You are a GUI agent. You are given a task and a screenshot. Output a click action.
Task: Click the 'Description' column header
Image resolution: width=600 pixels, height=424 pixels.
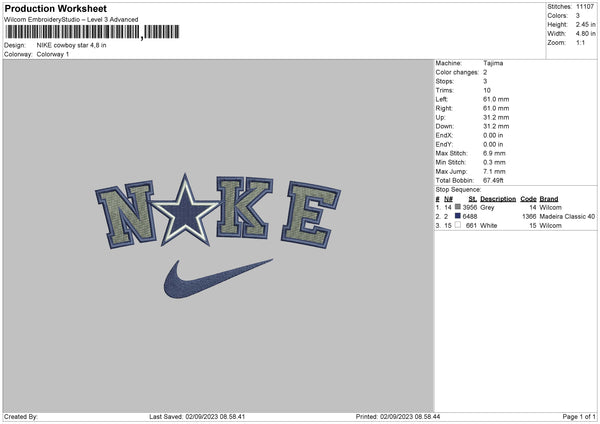(x=498, y=199)
